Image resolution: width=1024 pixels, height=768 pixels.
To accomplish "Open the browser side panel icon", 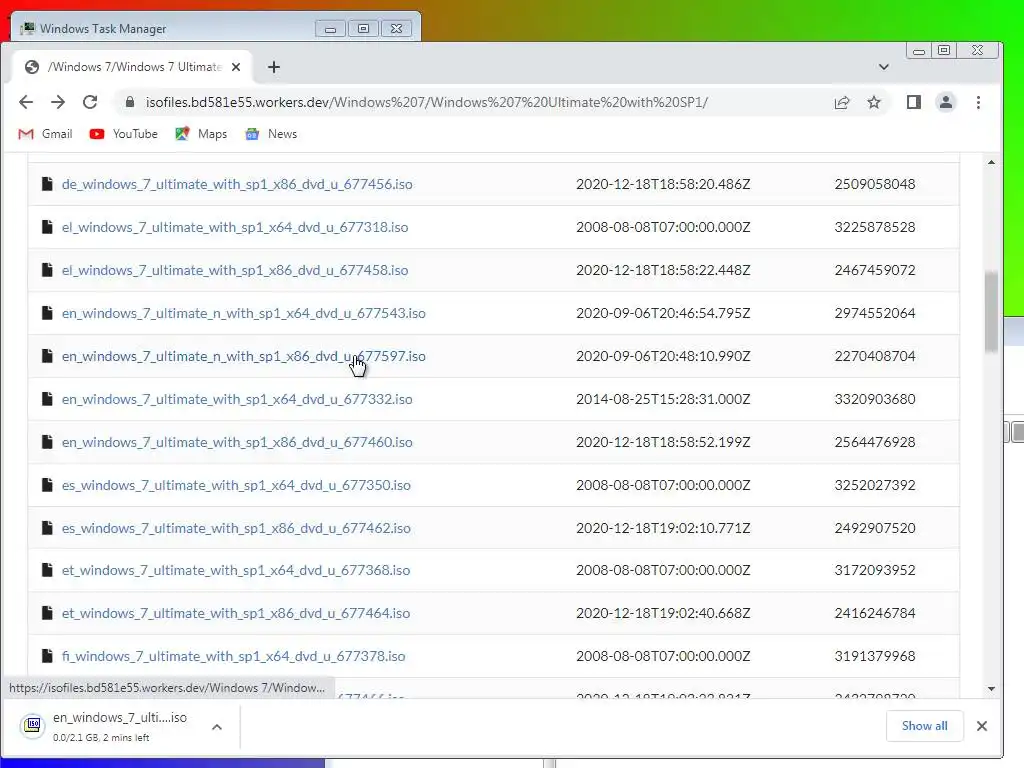I will [x=914, y=103].
